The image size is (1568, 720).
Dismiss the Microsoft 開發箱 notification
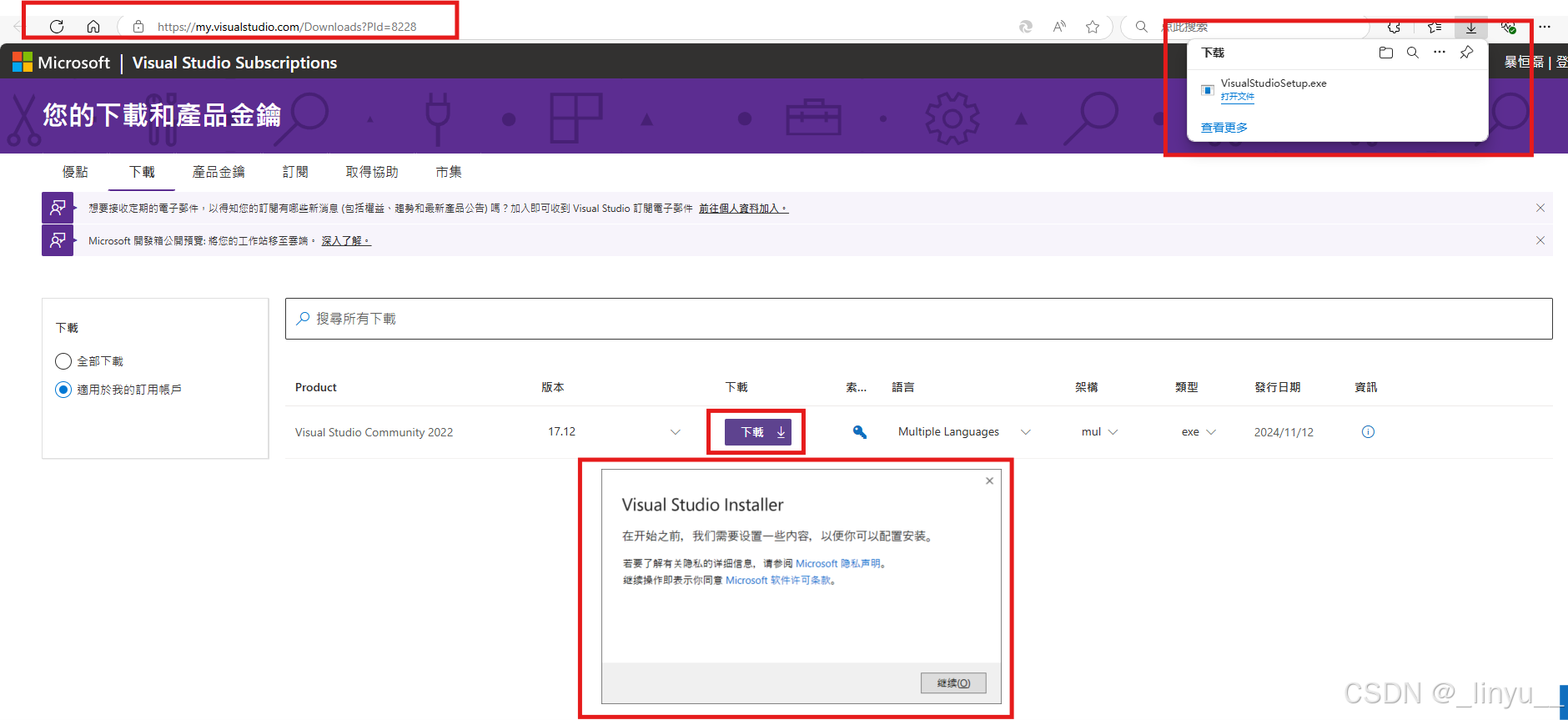(1540, 240)
